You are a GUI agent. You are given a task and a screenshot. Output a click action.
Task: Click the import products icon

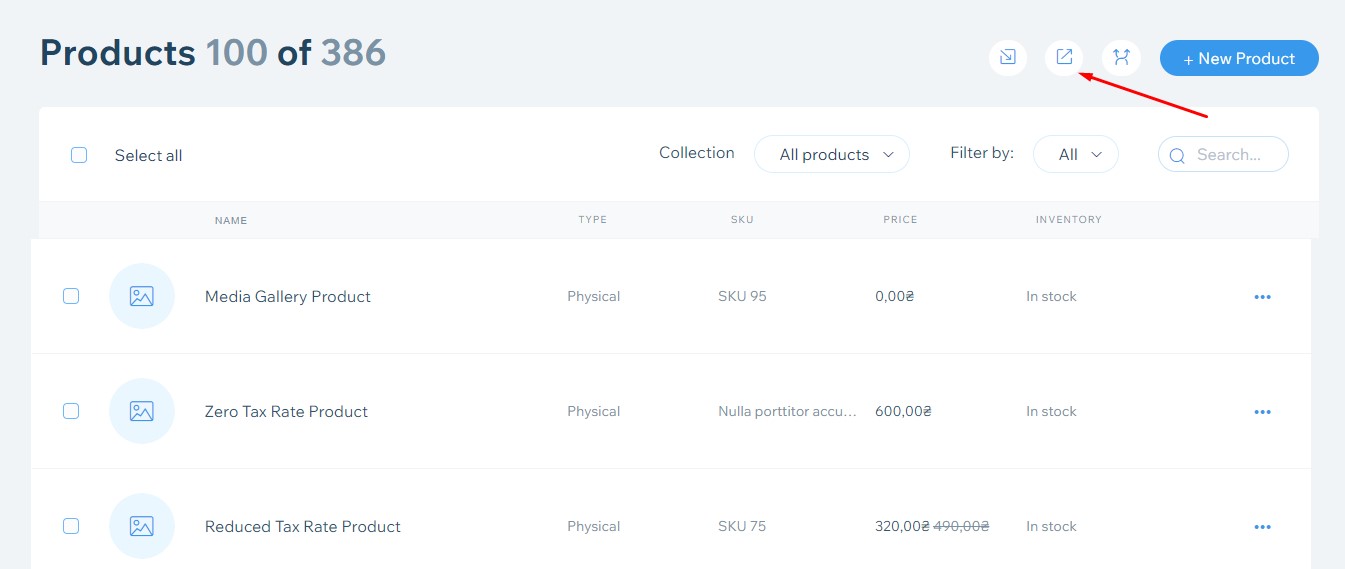coord(1008,58)
